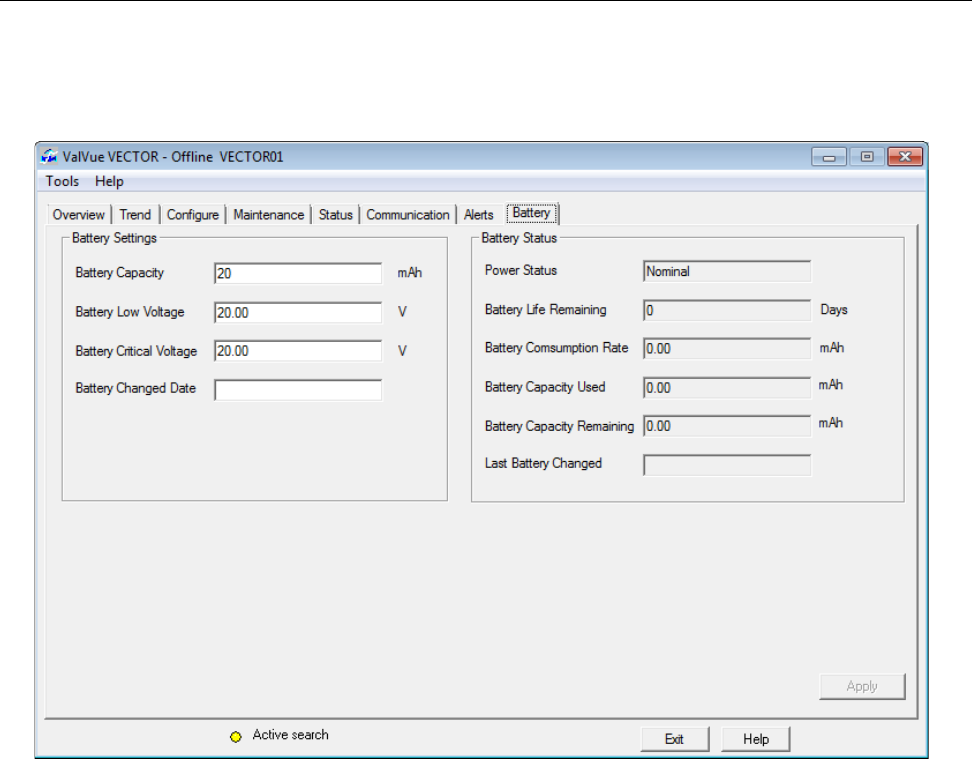Click the Battery Capacity Used field

click(x=727, y=388)
